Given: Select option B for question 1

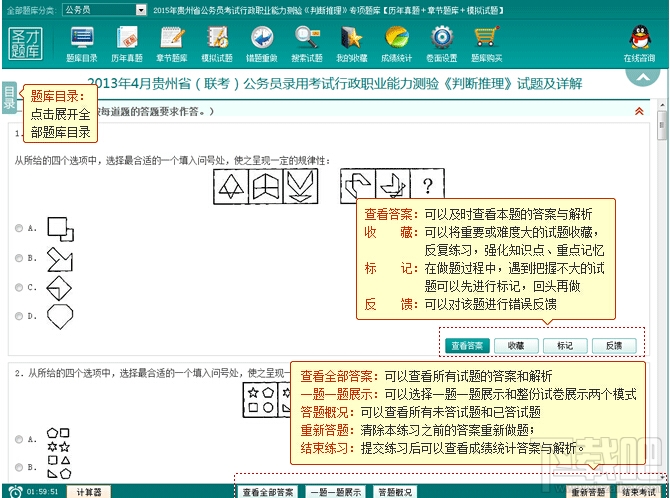Looking at the screenshot, I should (x=19, y=258).
